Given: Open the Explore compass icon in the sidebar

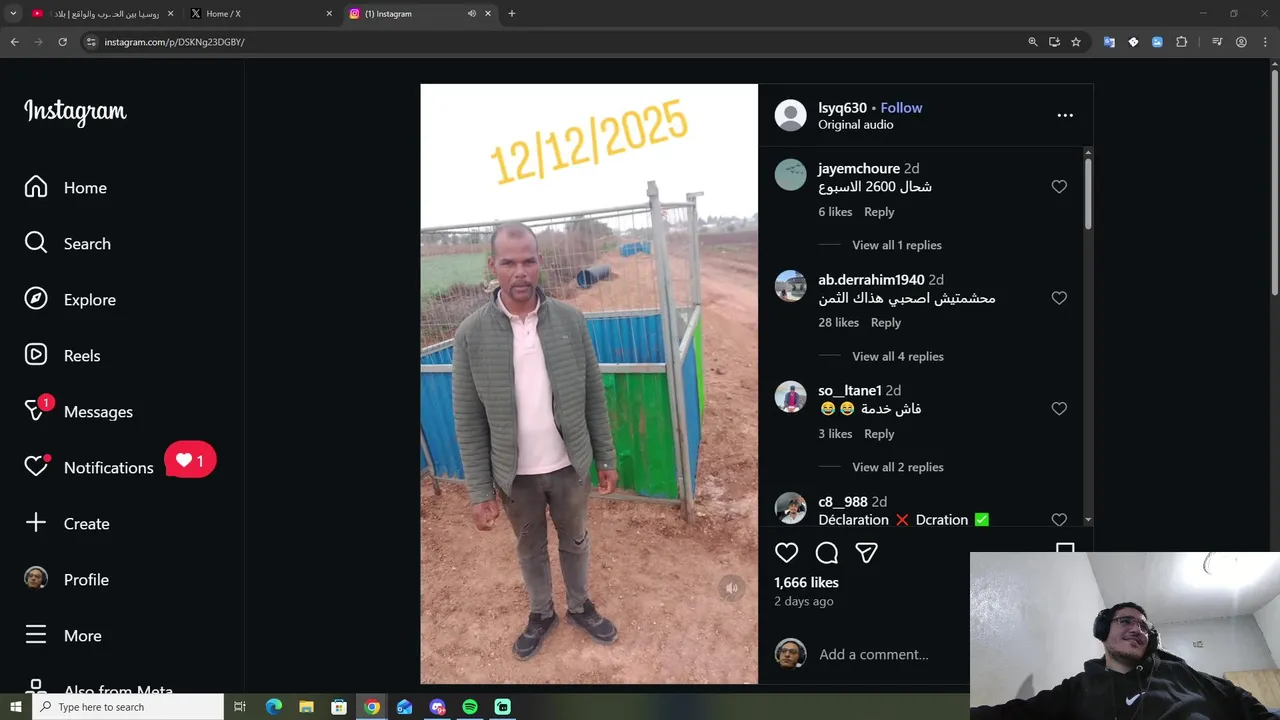Looking at the screenshot, I should click(x=36, y=299).
